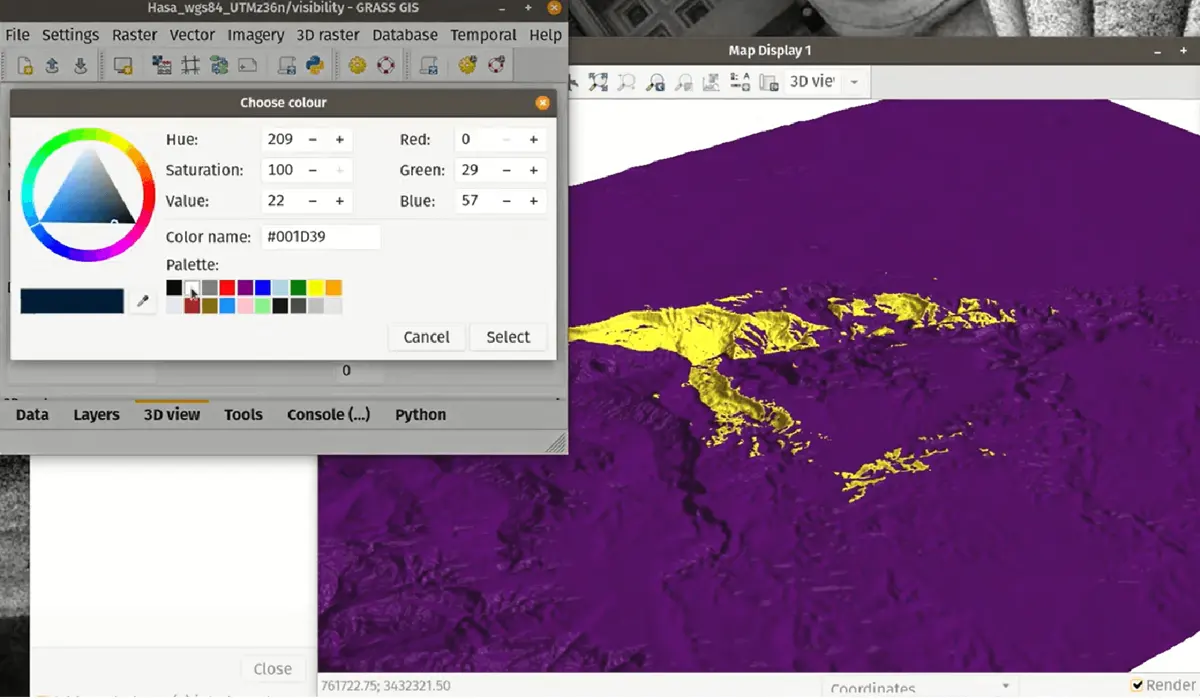This screenshot has width=1200, height=699.
Task: Click gear icon with small badge
Action: click(467, 66)
